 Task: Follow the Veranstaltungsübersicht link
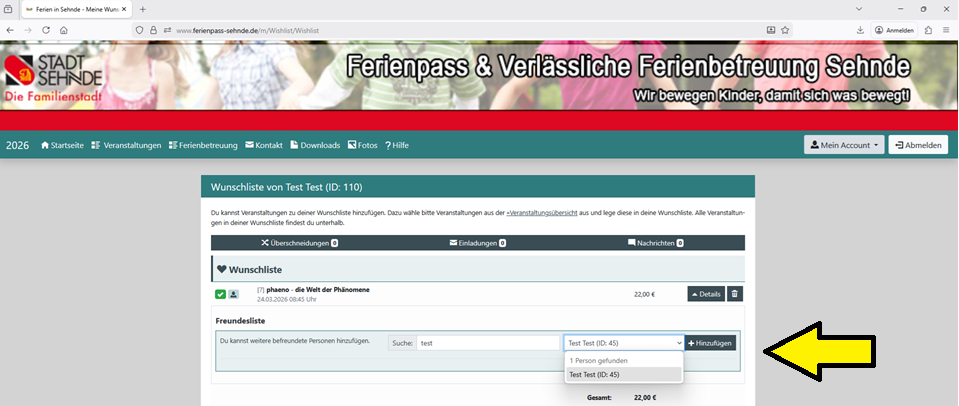pyautogui.click(x=542, y=214)
